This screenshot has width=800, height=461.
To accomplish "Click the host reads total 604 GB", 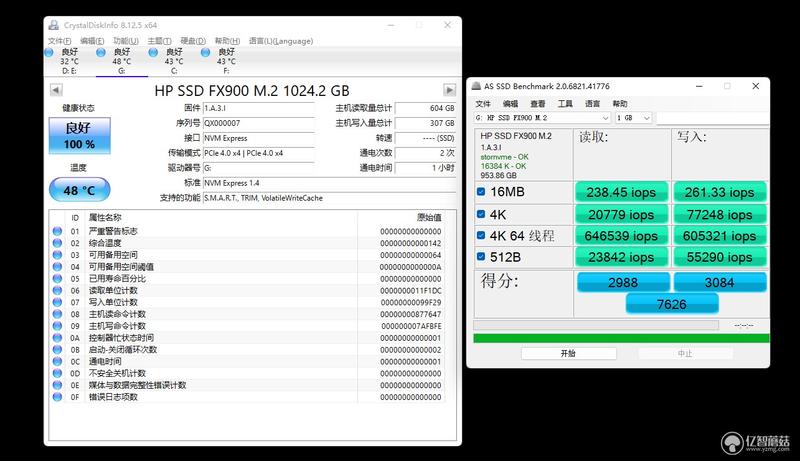I will point(426,108).
